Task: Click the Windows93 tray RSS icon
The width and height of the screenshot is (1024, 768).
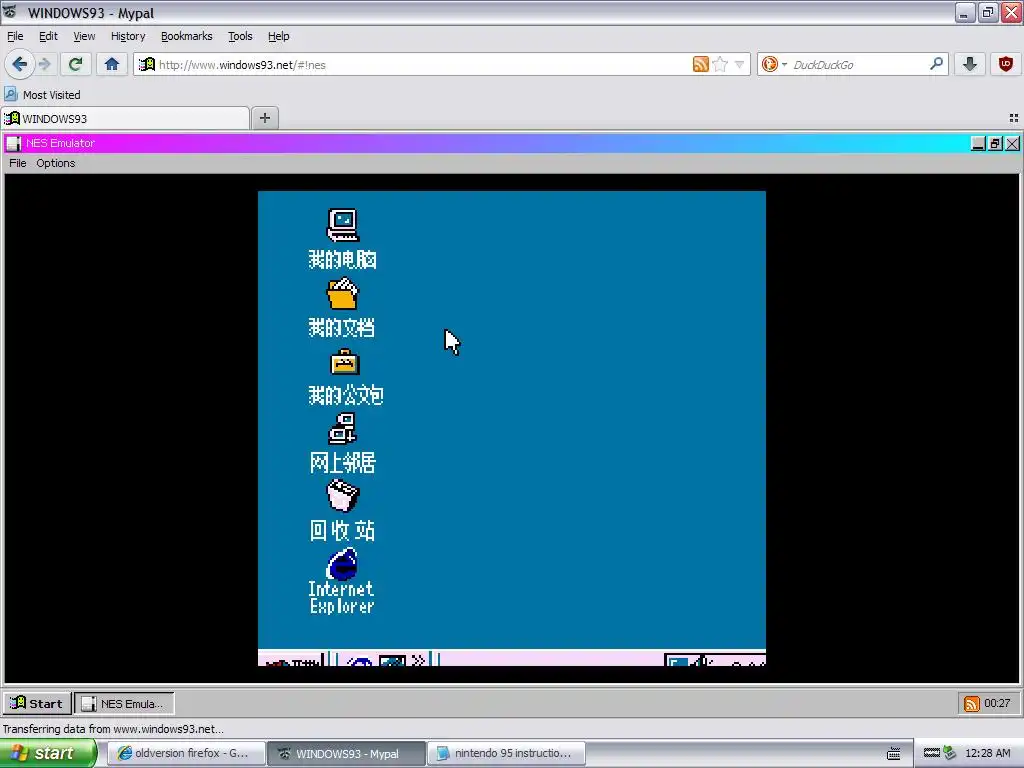Action: coord(972,703)
